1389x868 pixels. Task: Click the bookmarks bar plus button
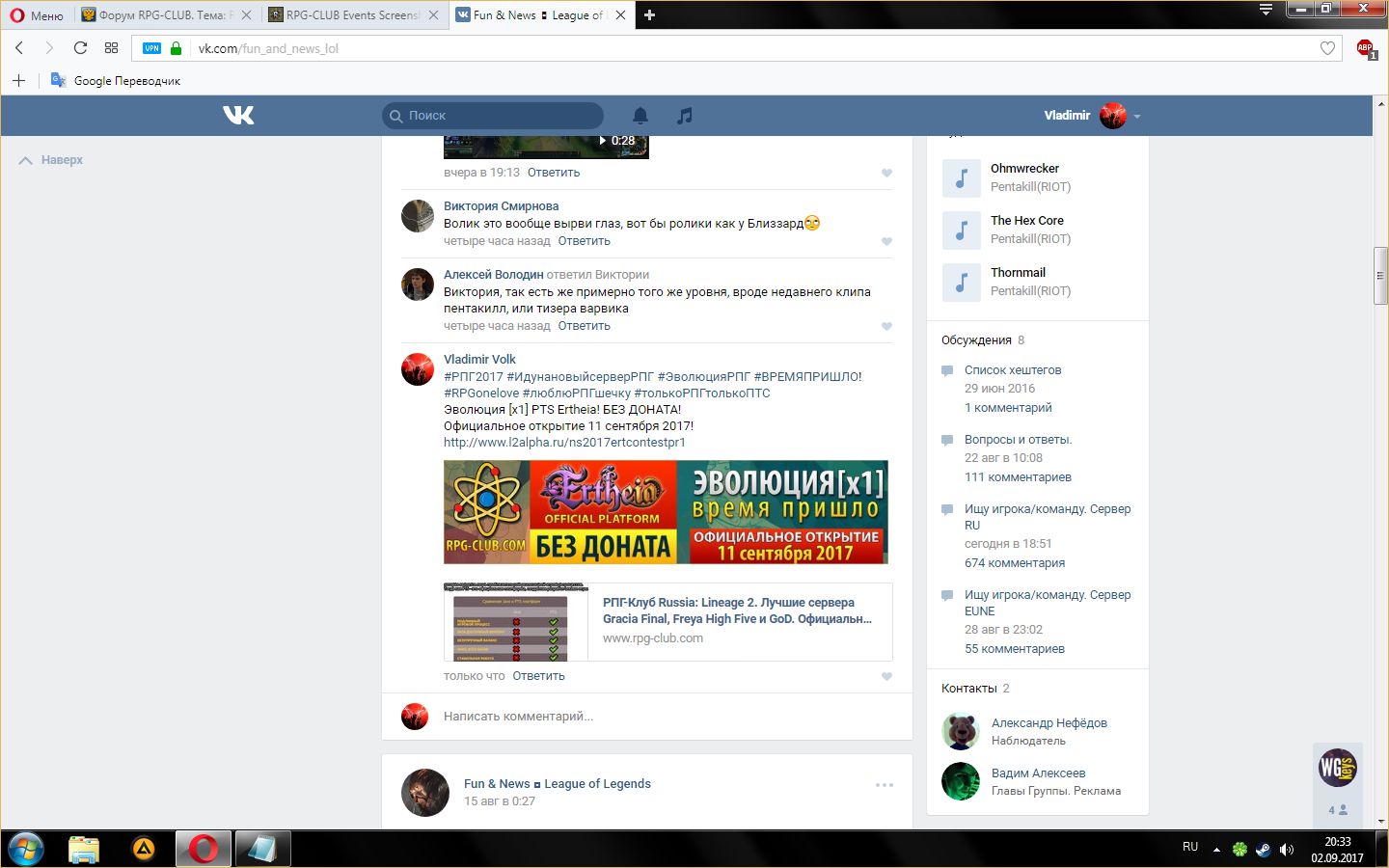pos(18,80)
